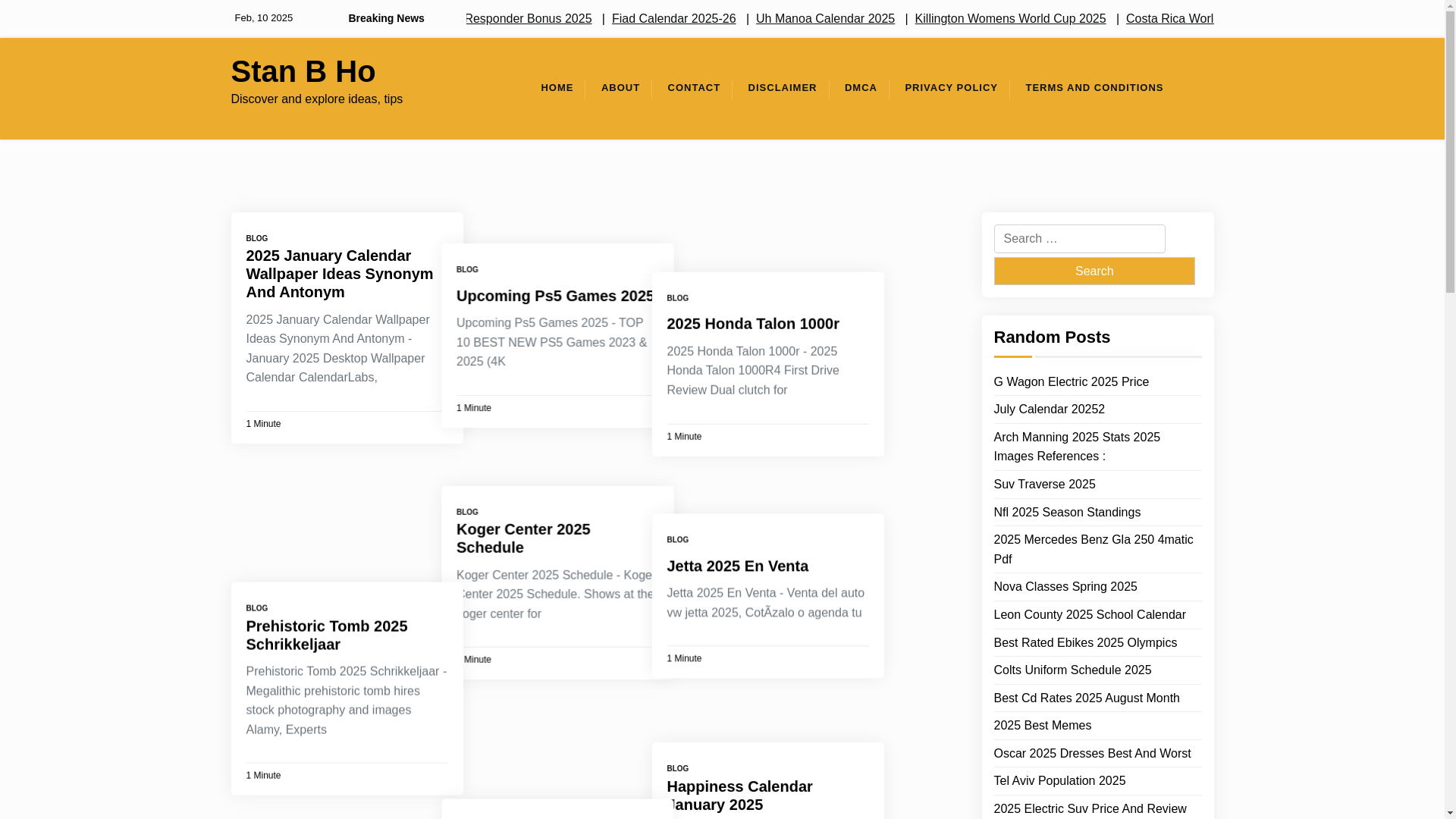1456x819 pixels.
Task: Open Killington Womens World Cup 2025 link
Action: point(1010,18)
